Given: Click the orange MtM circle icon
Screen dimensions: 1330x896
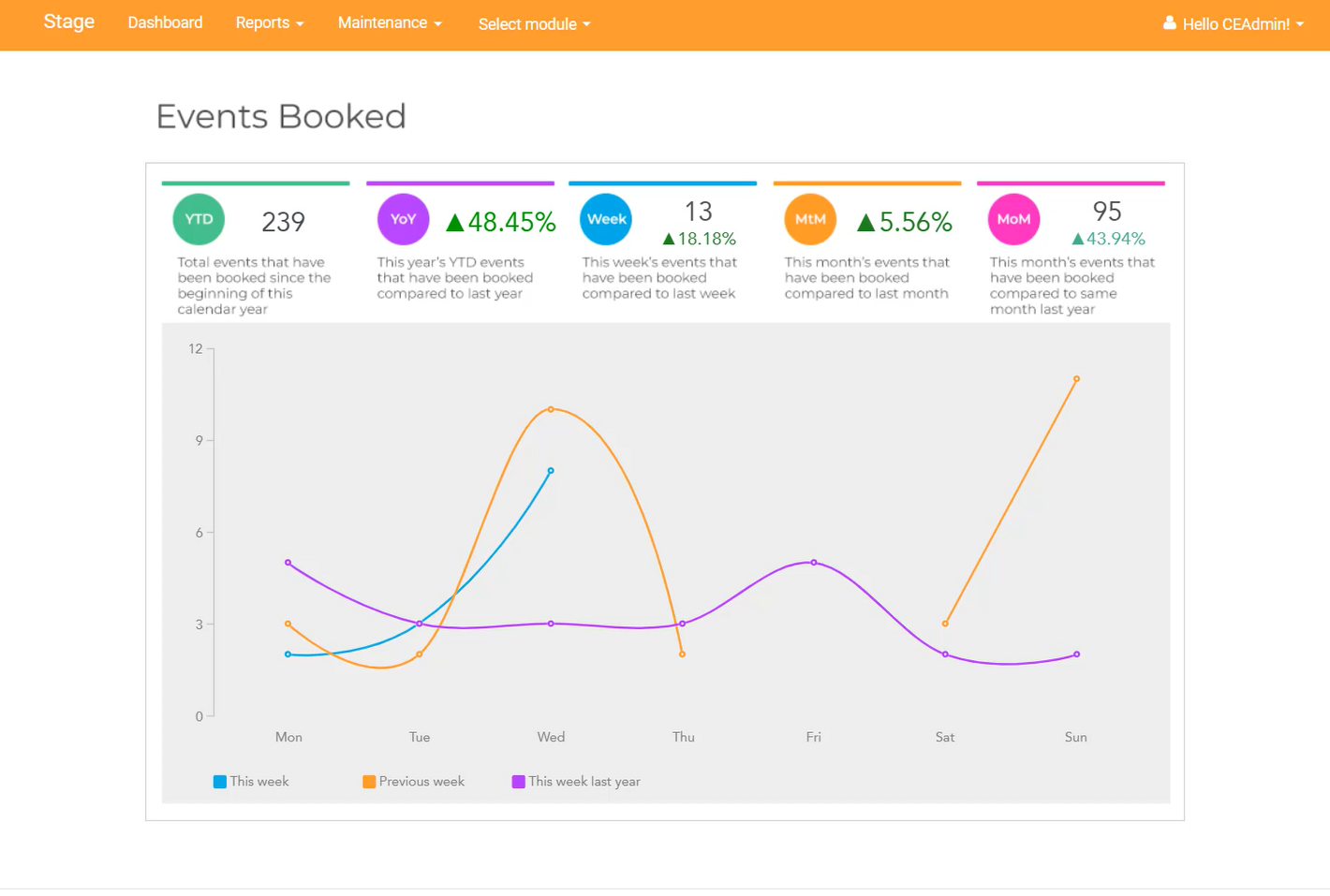Looking at the screenshot, I should pos(810,219).
